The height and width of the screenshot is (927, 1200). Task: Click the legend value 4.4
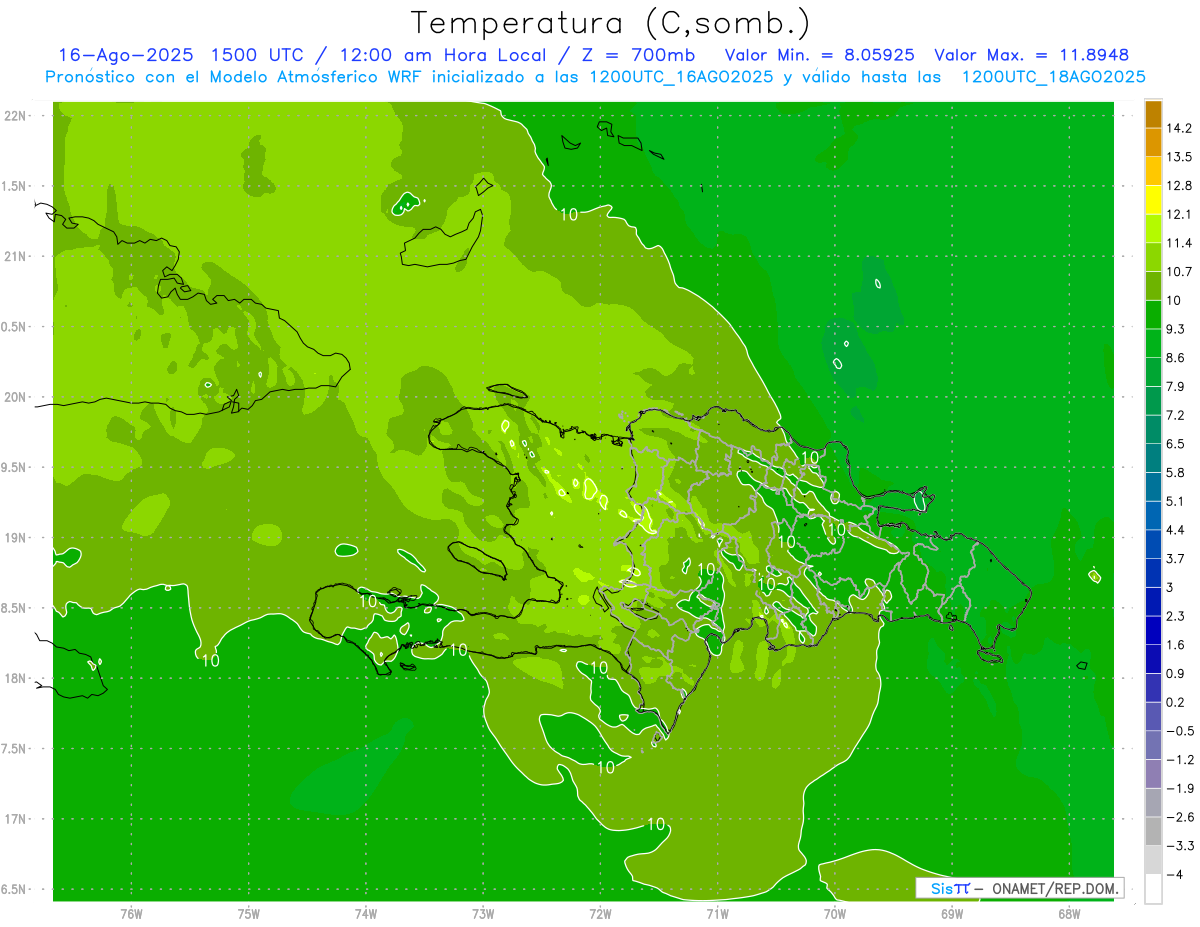coord(1176,530)
